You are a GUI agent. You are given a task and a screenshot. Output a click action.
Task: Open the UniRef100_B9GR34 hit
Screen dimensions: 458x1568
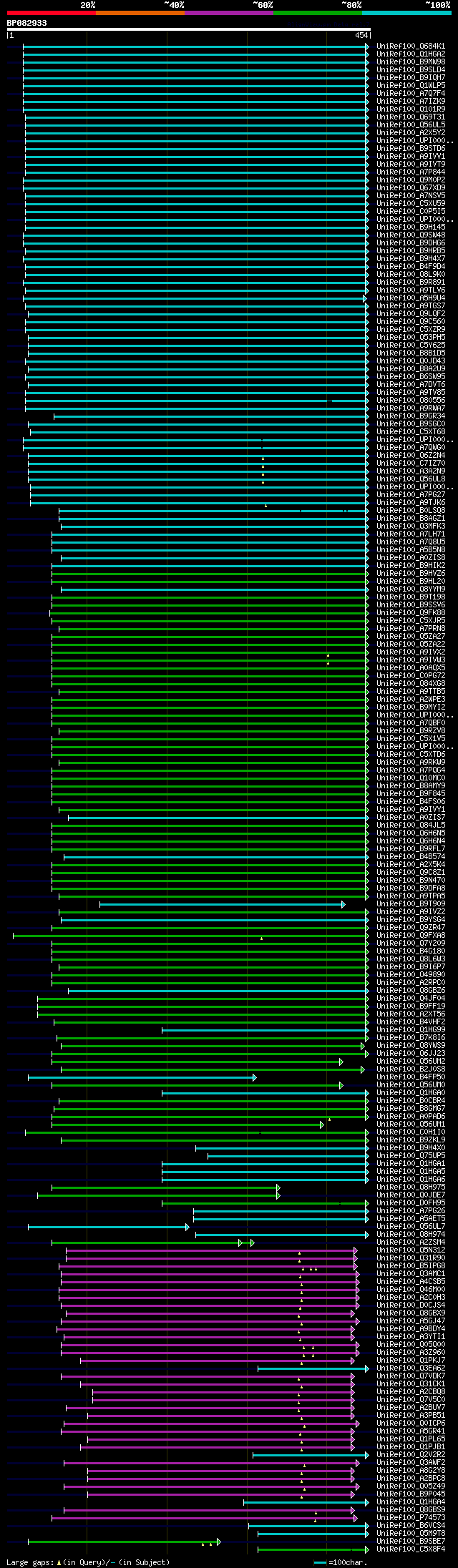[411, 416]
